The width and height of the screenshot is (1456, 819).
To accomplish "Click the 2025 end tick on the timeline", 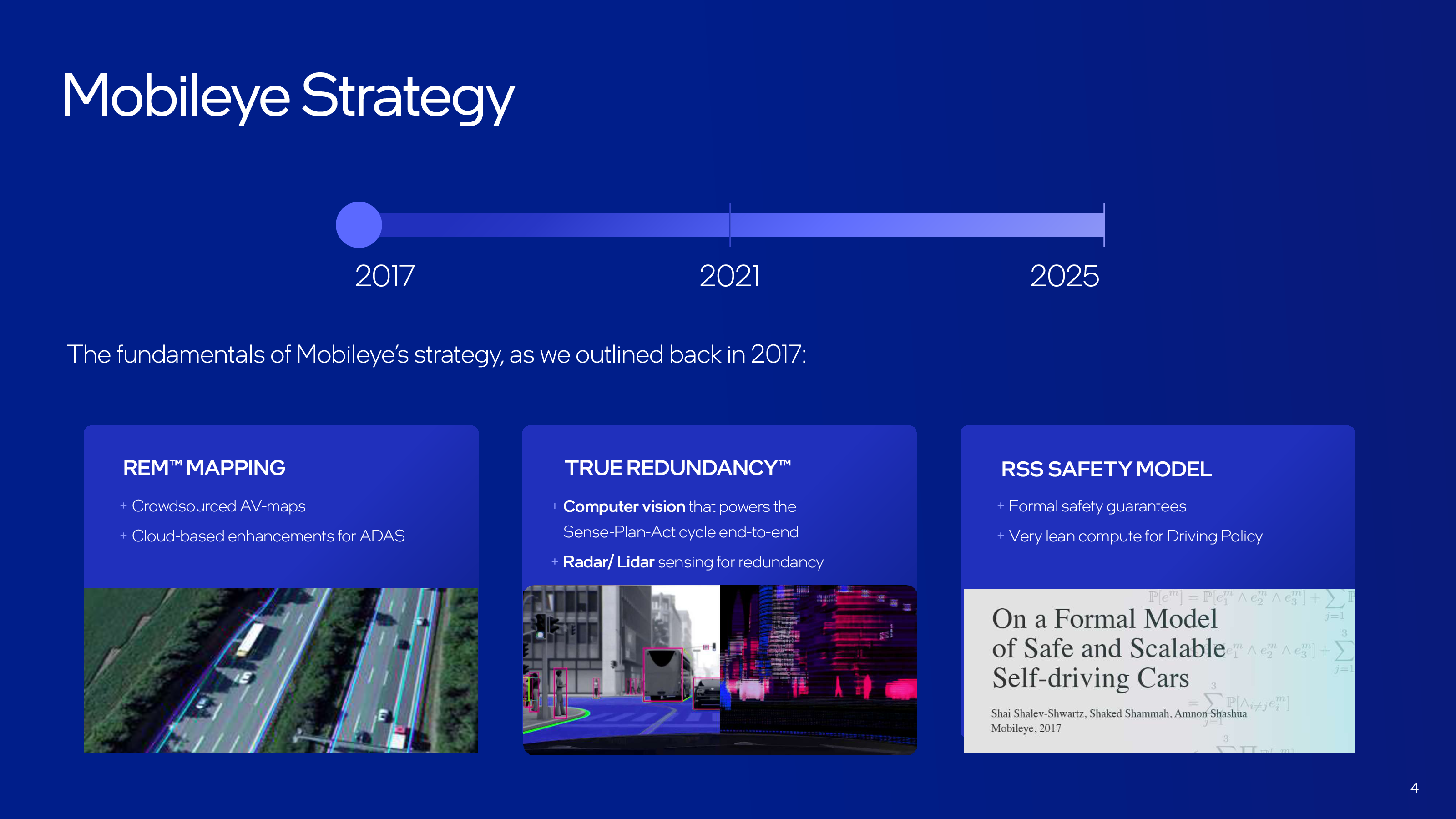I will 1104,225.
